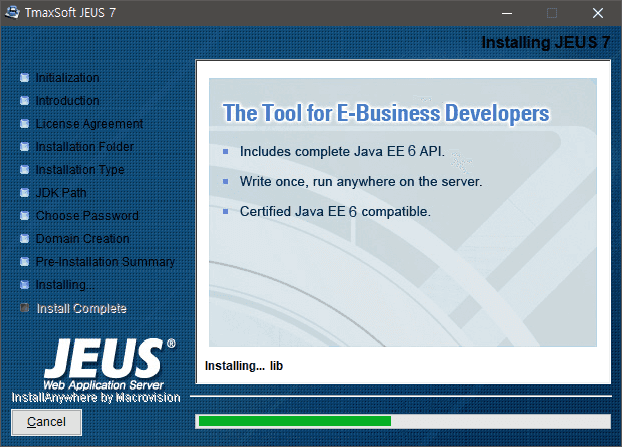
Task: Click the TmaxSoft JEUS title bar icon
Action: pos(12,13)
